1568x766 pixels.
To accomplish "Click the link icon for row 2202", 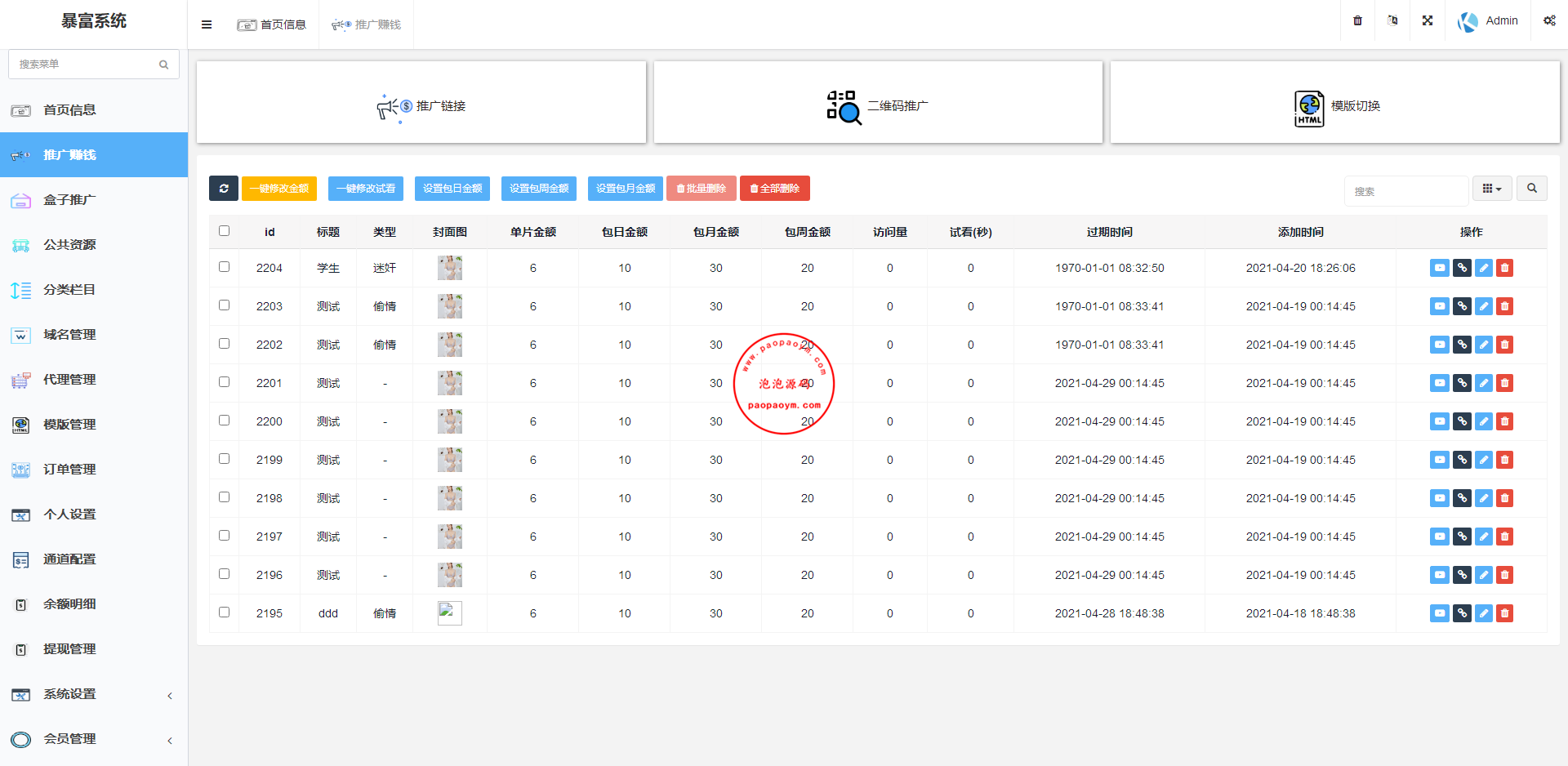I will pos(1462,345).
